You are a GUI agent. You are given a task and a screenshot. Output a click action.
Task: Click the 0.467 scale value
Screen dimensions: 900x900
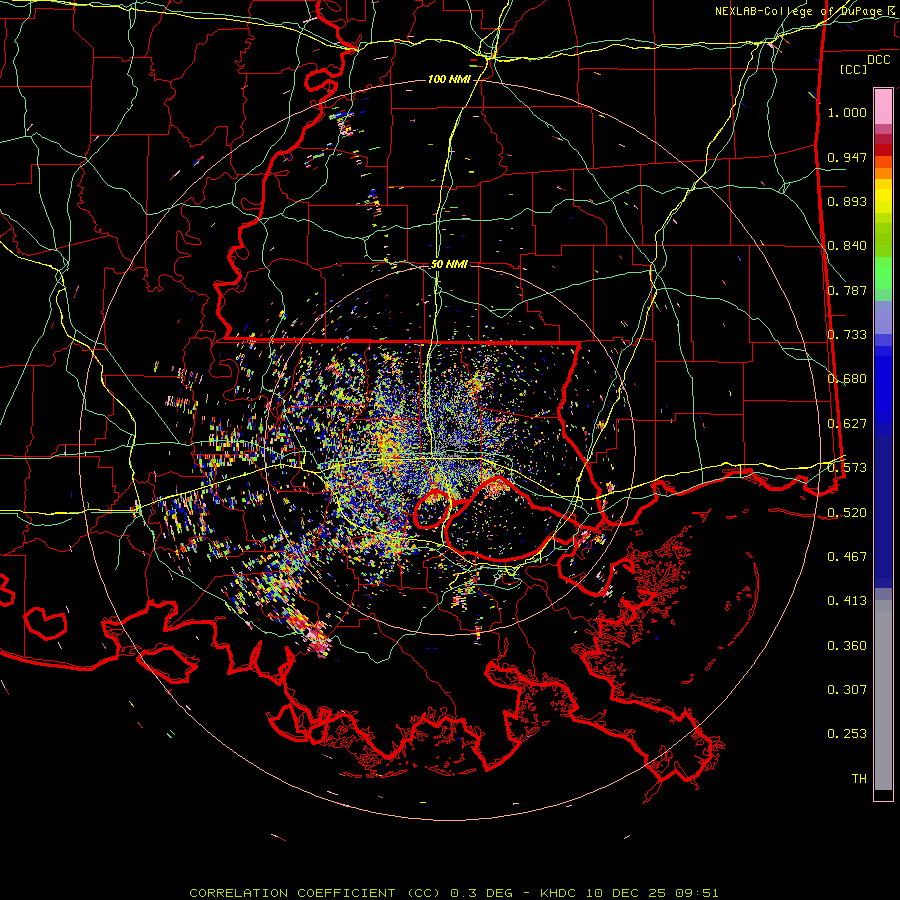(847, 557)
